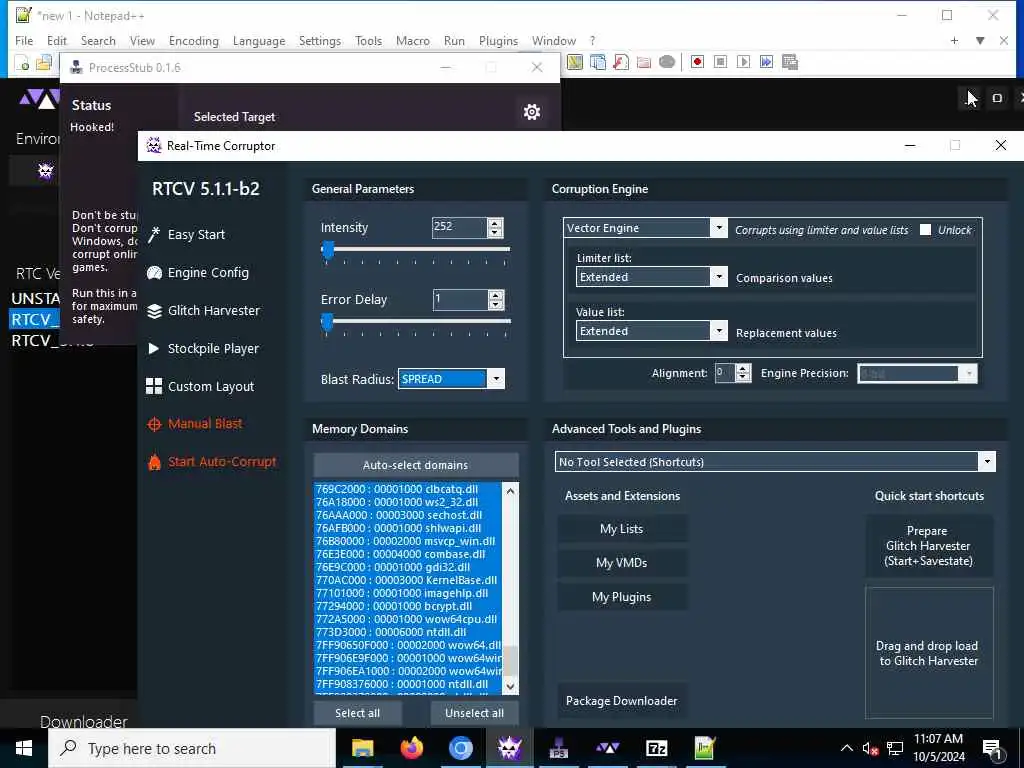Image resolution: width=1024 pixels, height=768 pixels.
Task: Open Package Downloader button
Action: tap(622, 701)
